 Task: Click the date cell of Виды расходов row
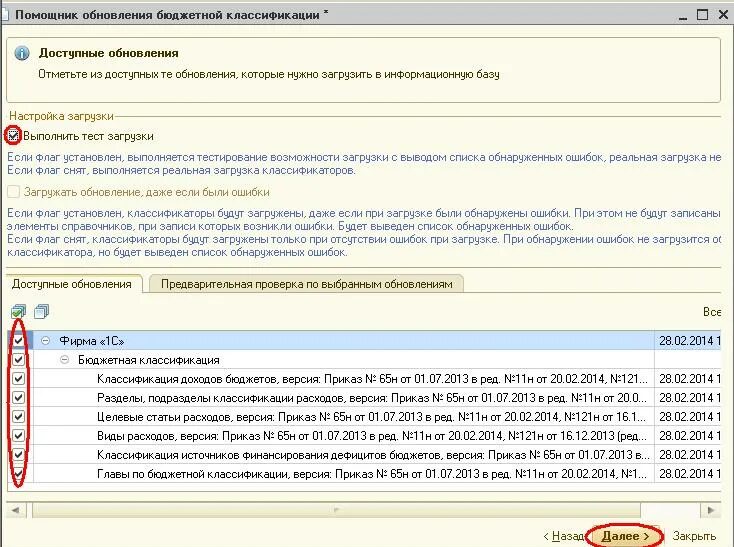point(688,436)
